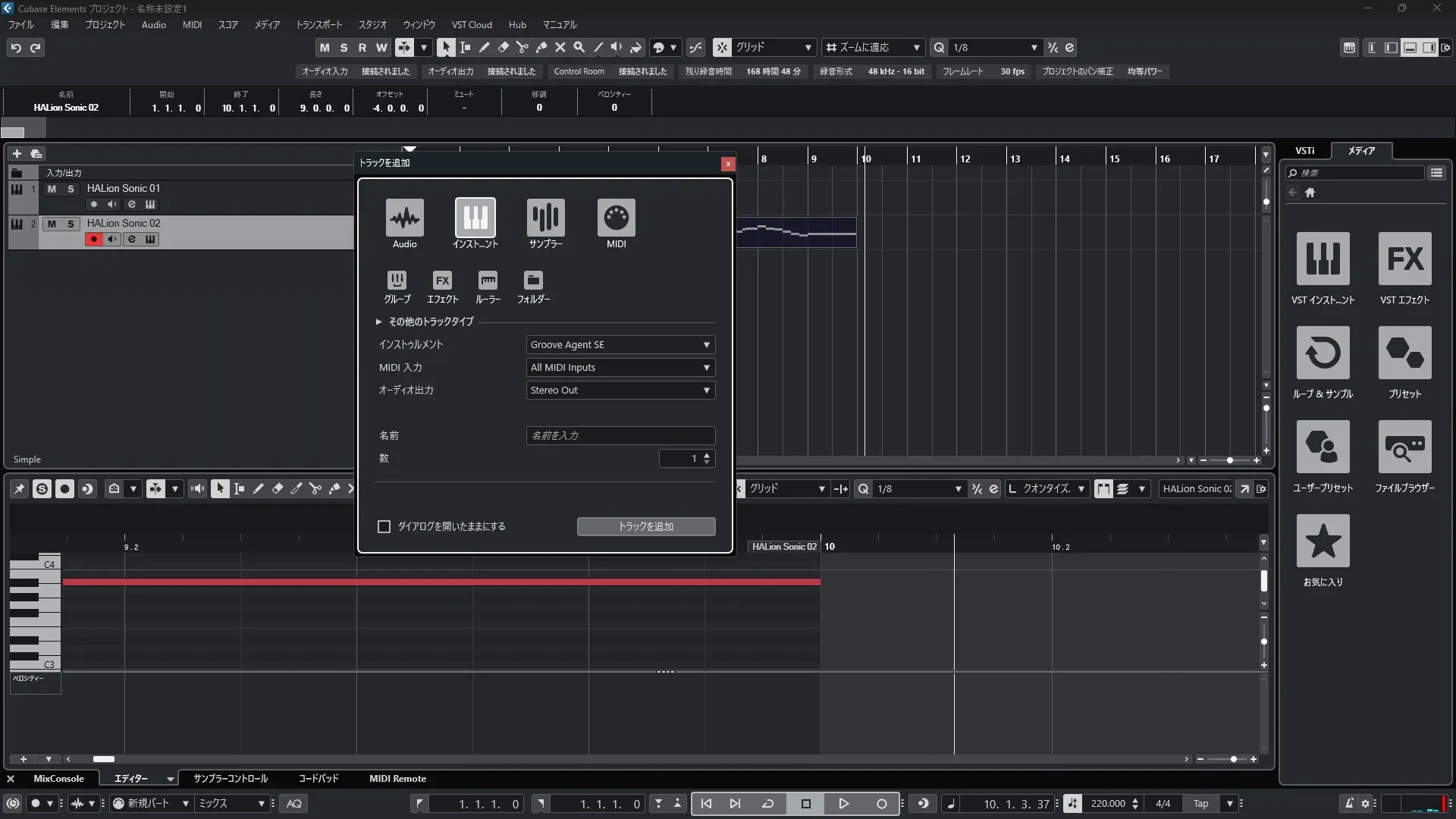Open the Favorites star tile

pos(1323,541)
